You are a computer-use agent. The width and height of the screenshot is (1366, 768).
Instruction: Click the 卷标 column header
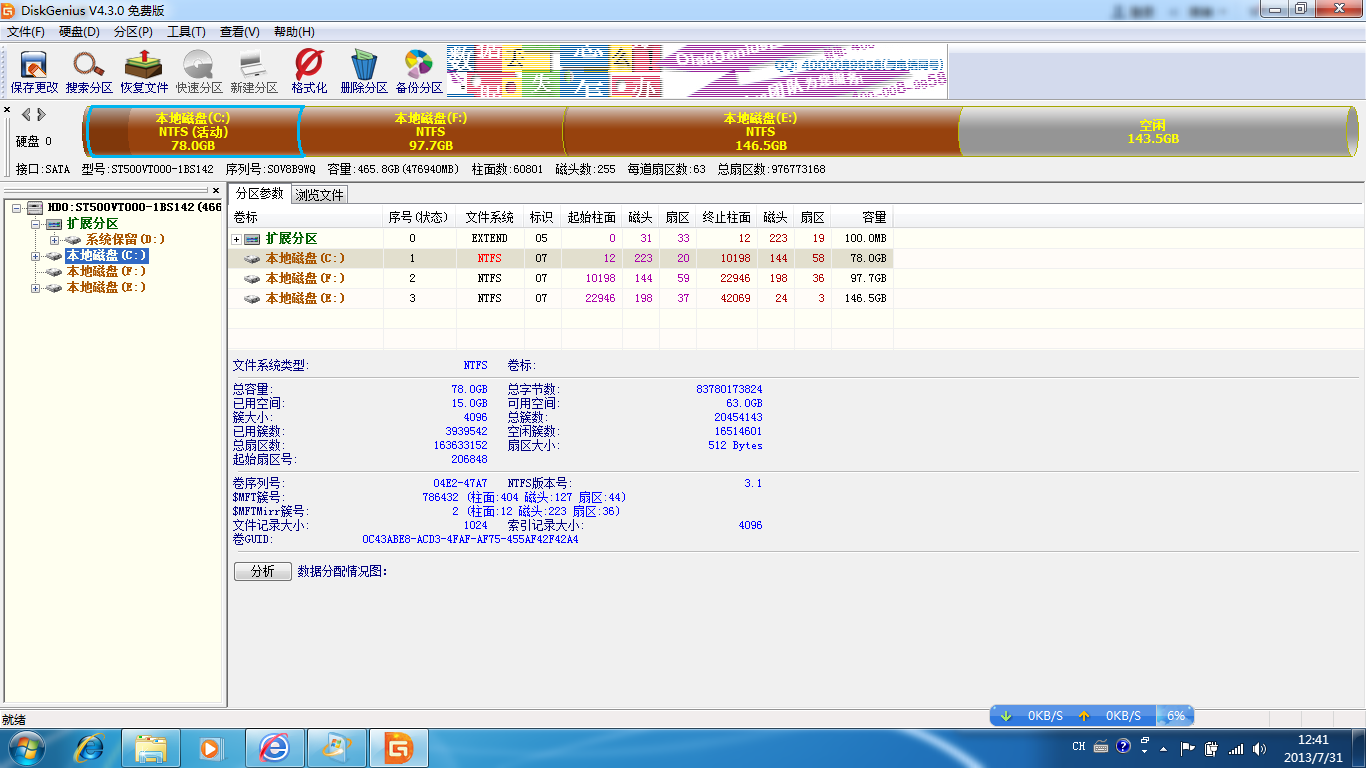(x=306, y=217)
